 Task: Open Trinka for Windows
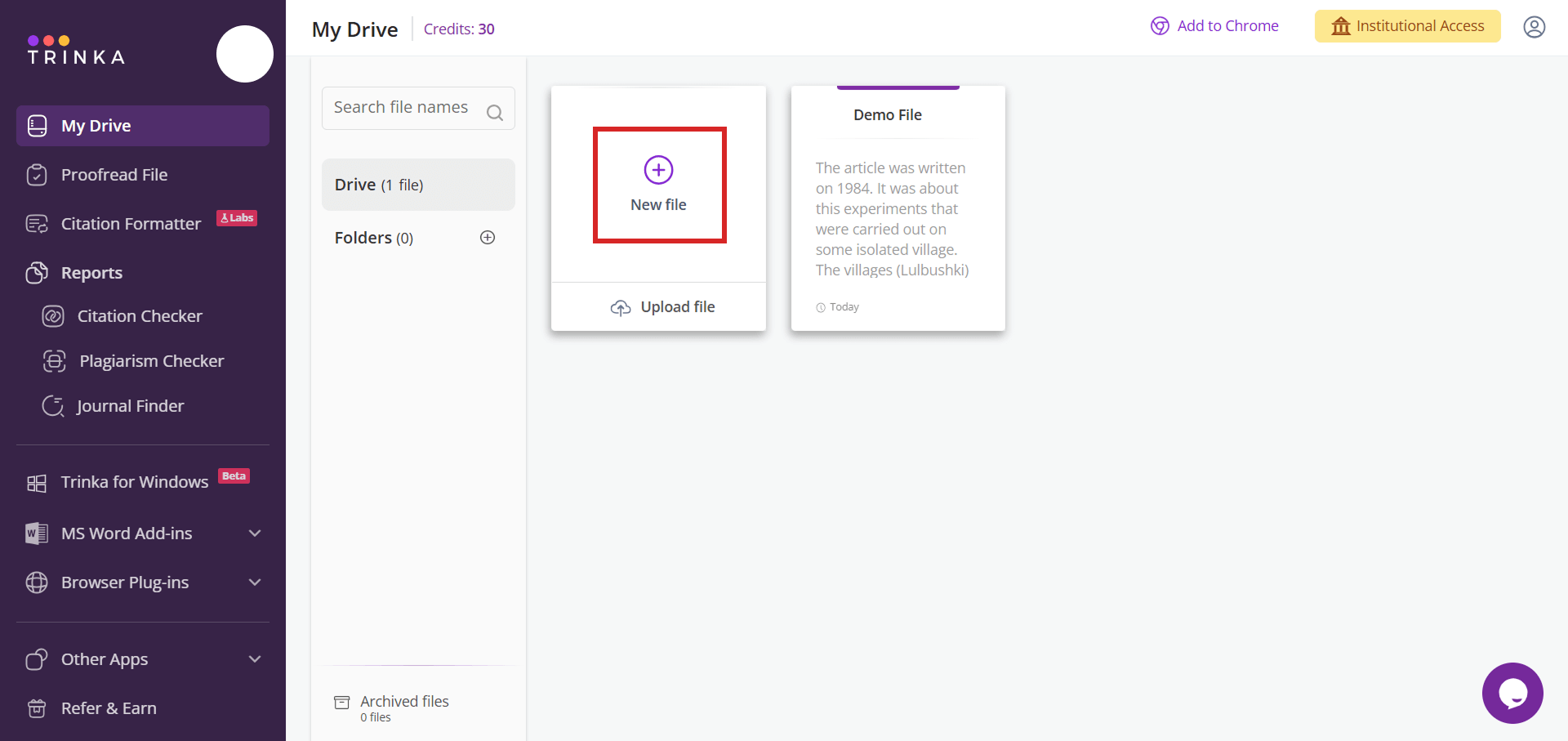pyautogui.click(x=135, y=482)
